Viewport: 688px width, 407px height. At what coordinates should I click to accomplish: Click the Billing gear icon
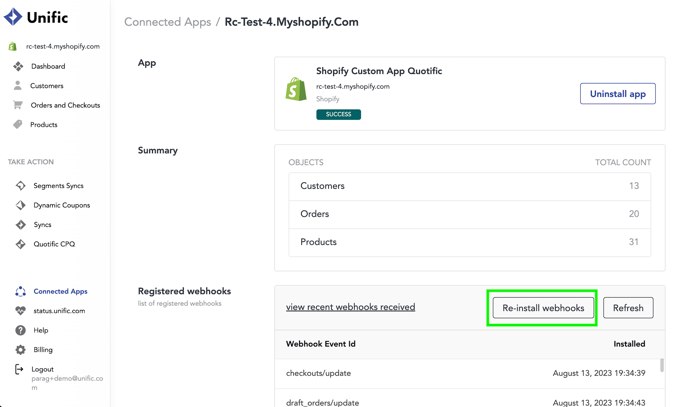[x=21, y=350]
